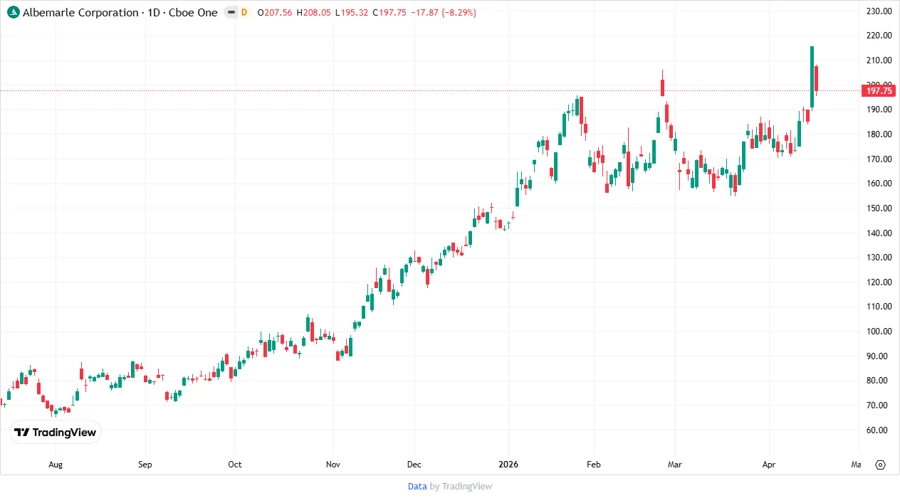The height and width of the screenshot is (498, 900).
Task: Click the open value O207.56
Action: click(x=274, y=12)
